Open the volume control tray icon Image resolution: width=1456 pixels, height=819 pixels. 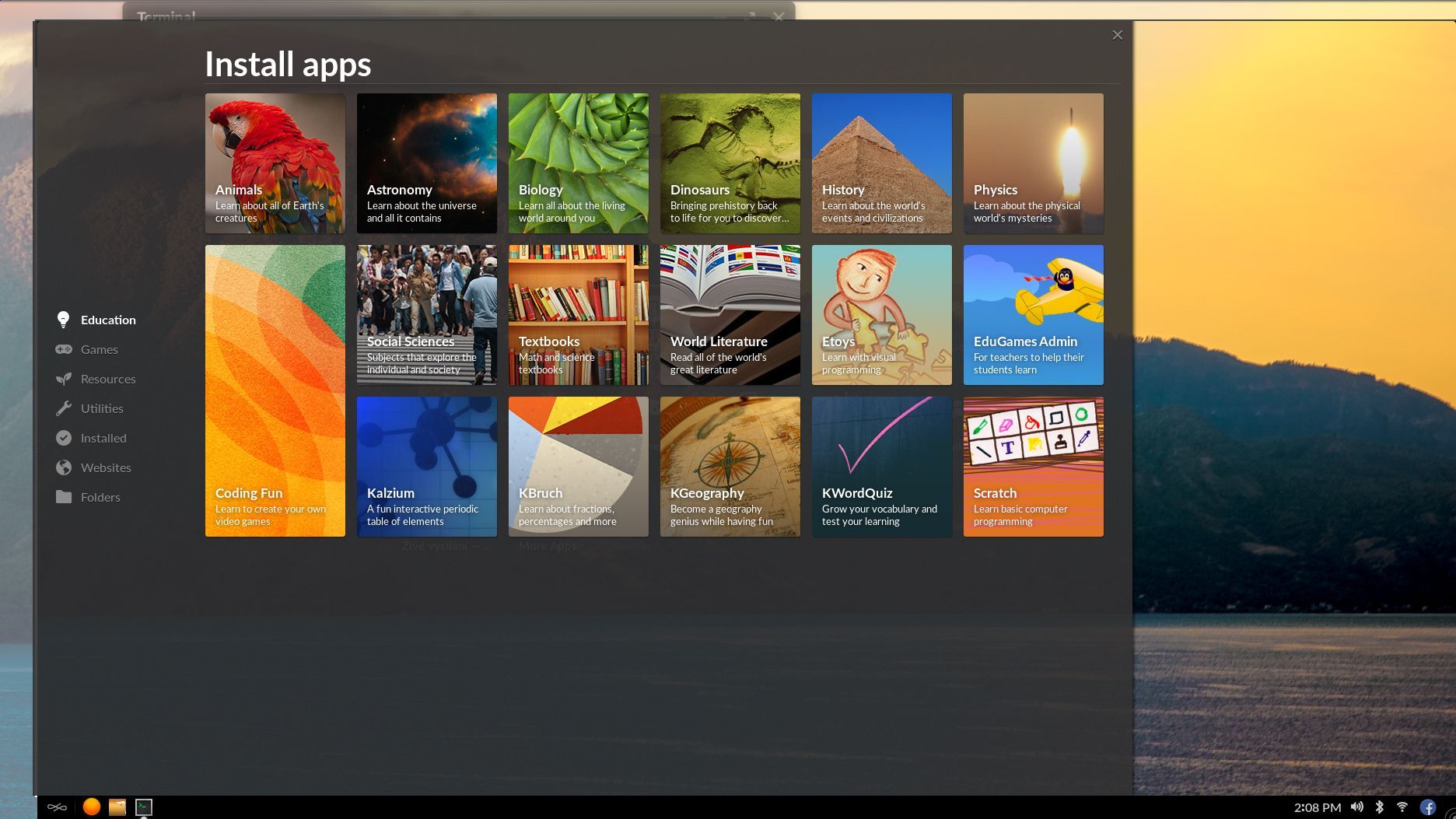[1357, 807]
